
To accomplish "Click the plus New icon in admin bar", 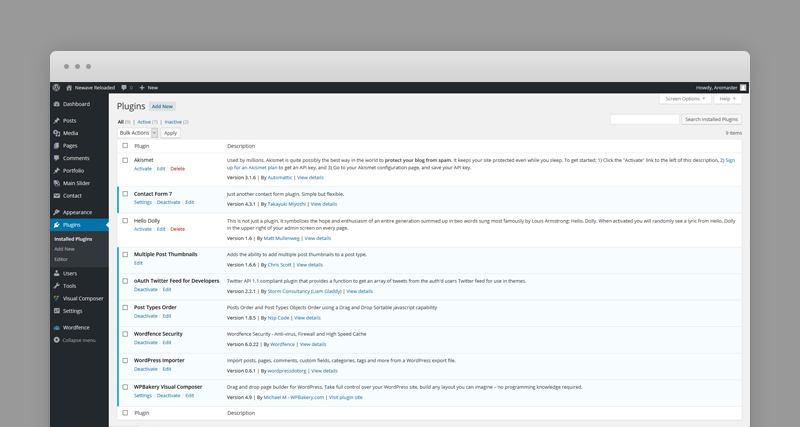I will (142, 88).
